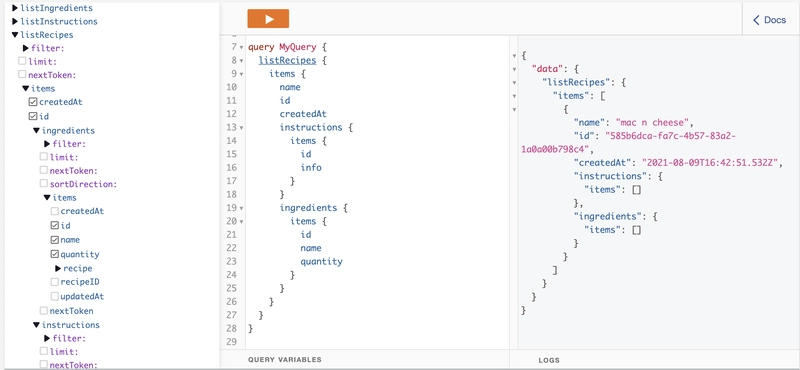
Task: Uncheck the createdAt field under listRecipes items
Action: point(33,102)
